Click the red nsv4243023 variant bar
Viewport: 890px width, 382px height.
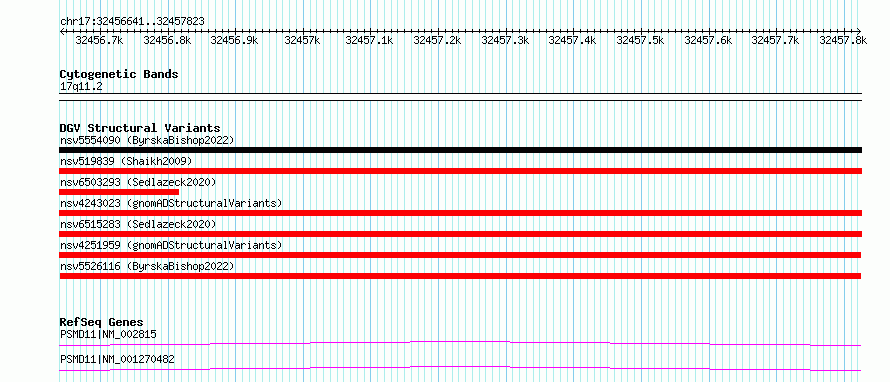click(x=460, y=213)
